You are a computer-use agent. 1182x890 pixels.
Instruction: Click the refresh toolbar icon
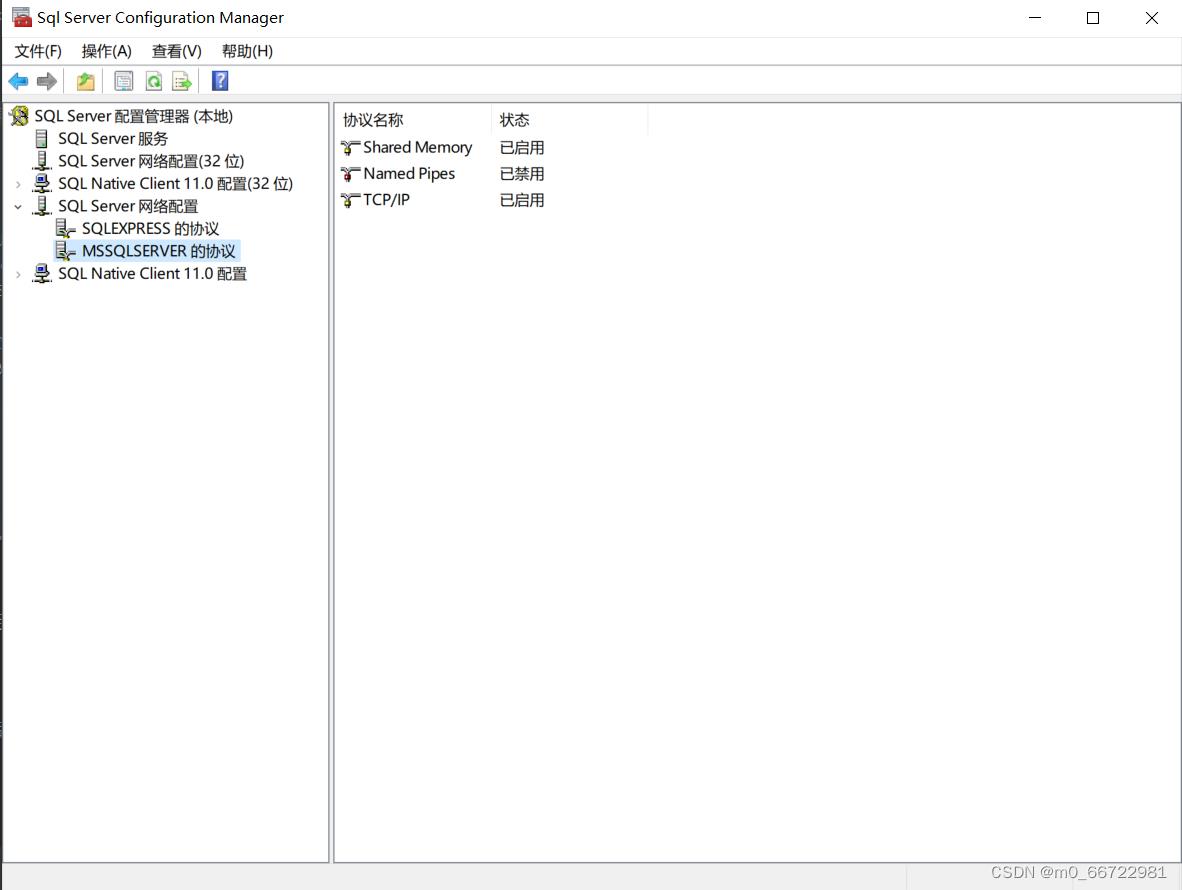coord(153,81)
